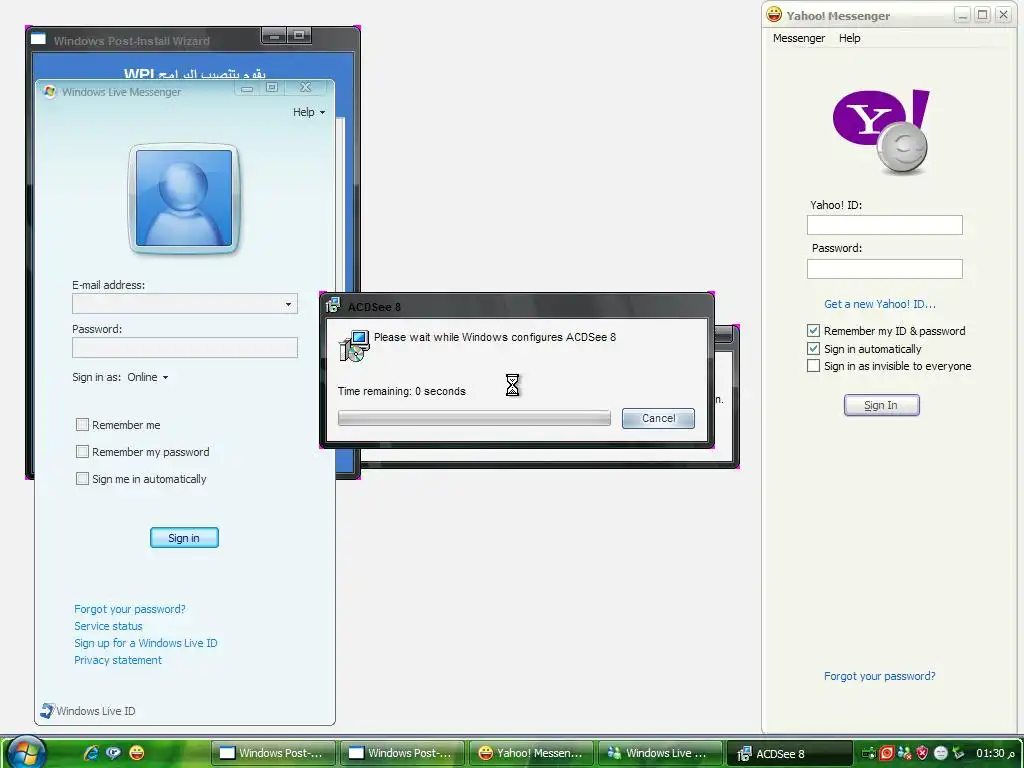
Task: Open the Messenger menu in Yahoo Messenger
Action: click(799, 38)
